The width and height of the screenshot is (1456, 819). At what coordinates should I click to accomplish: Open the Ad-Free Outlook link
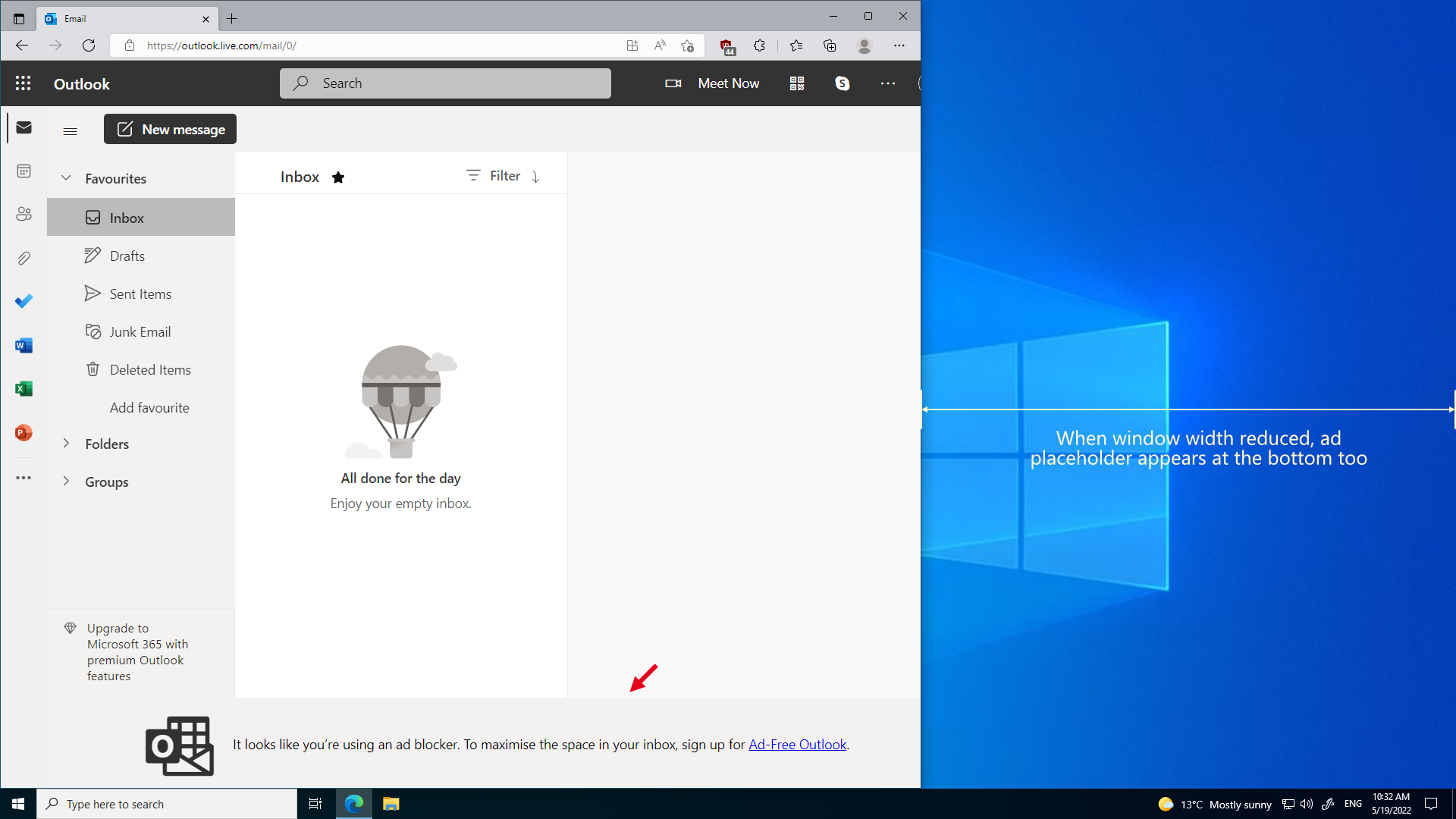coord(797,744)
